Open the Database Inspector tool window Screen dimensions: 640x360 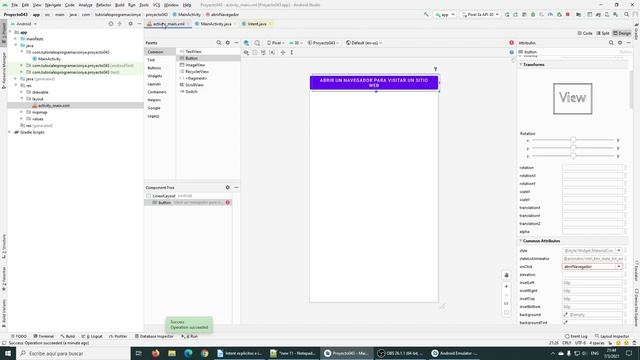[154, 336]
